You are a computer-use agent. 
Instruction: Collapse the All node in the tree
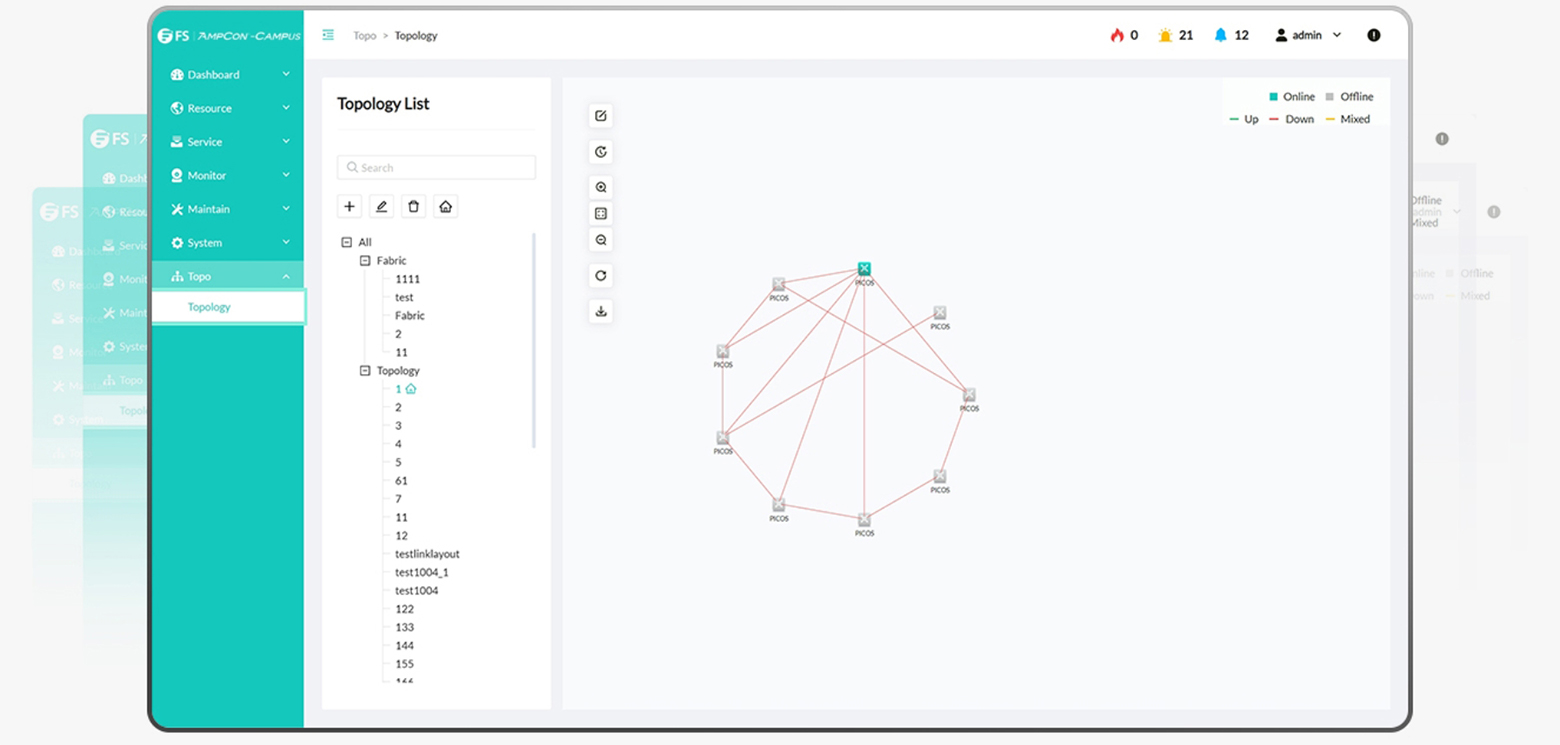[x=347, y=242]
